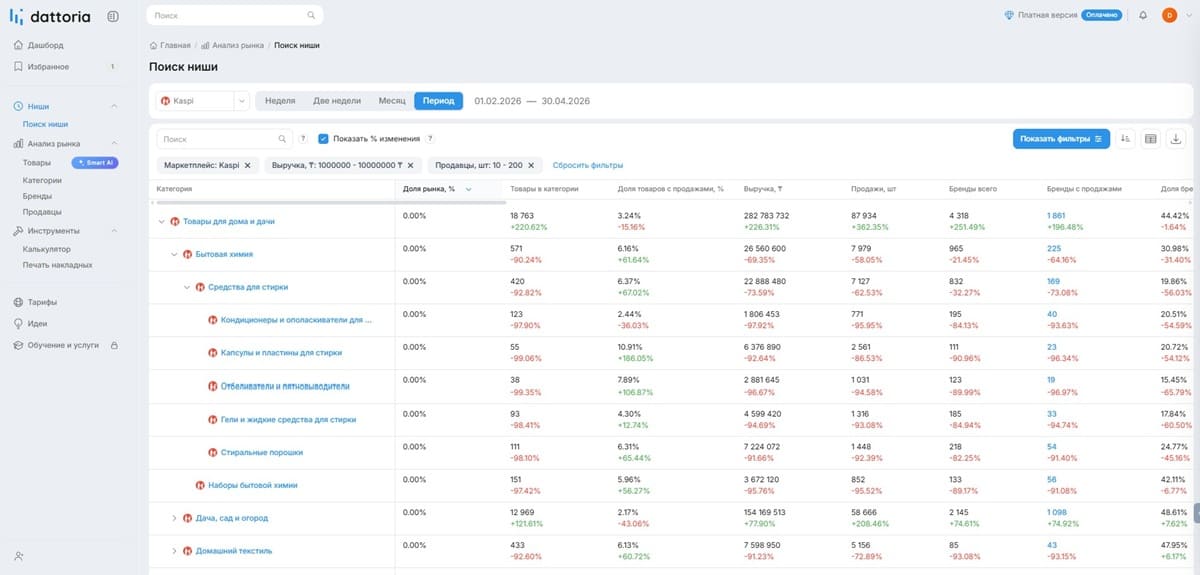Click the user icon at sidebar bottom

[19, 555]
